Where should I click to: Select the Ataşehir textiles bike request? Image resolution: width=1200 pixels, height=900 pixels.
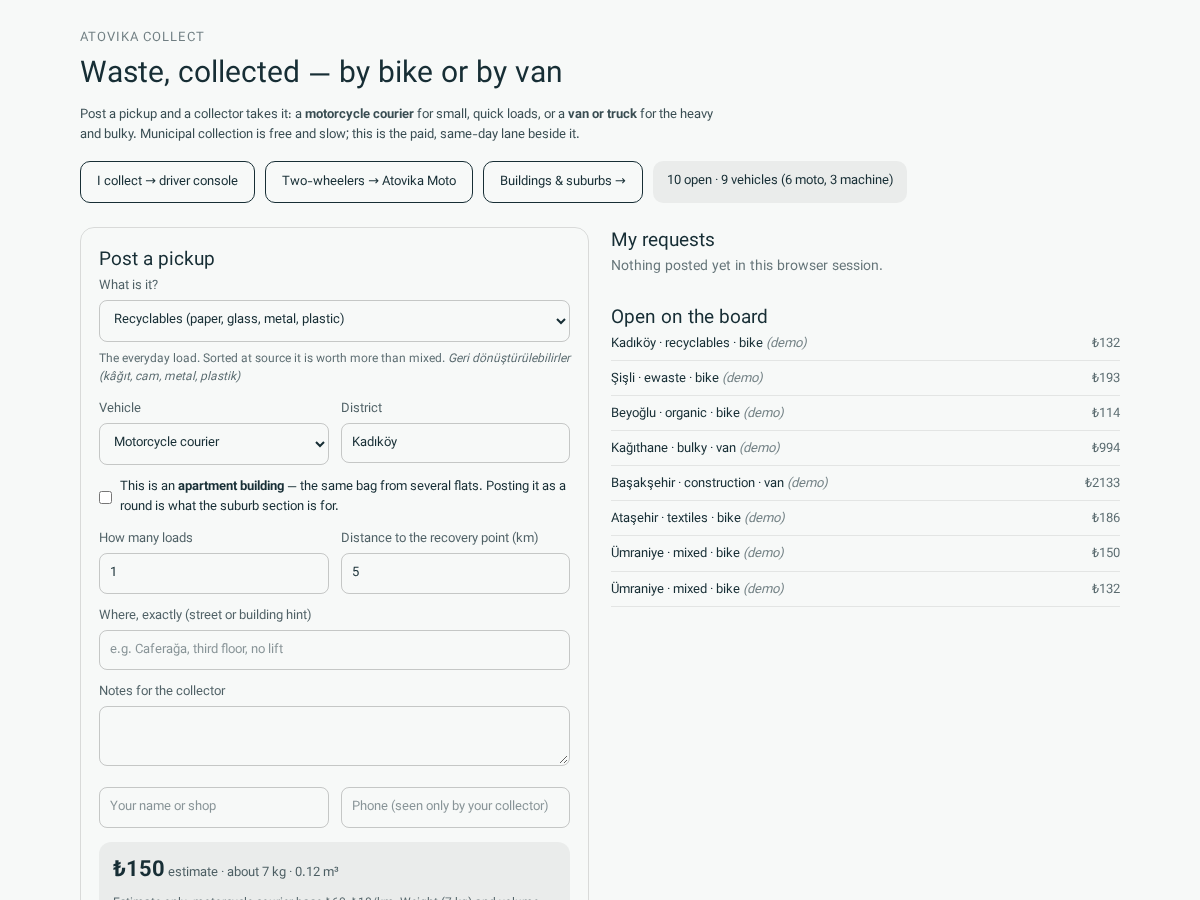coord(865,518)
